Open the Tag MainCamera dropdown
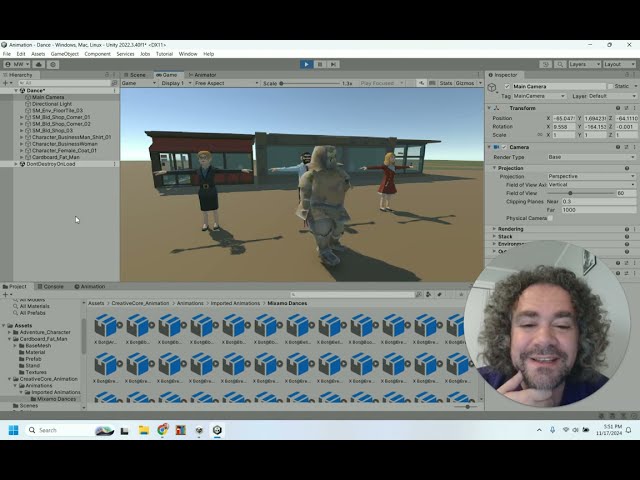This screenshot has width=640, height=480. pyautogui.click(x=539, y=96)
